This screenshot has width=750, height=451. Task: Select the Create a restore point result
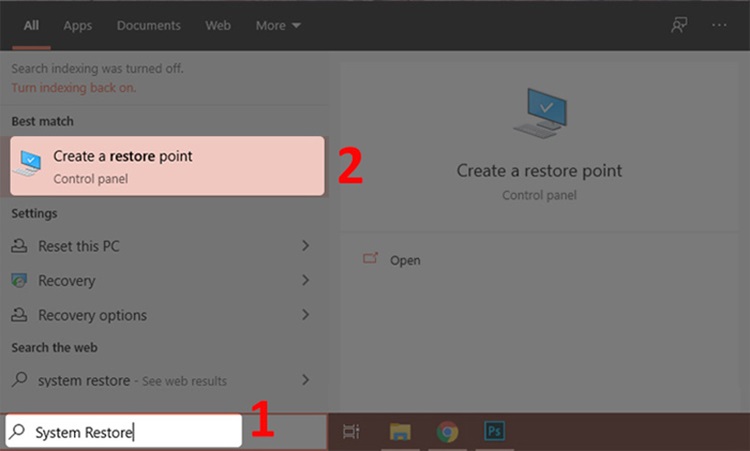pos(167,166)
